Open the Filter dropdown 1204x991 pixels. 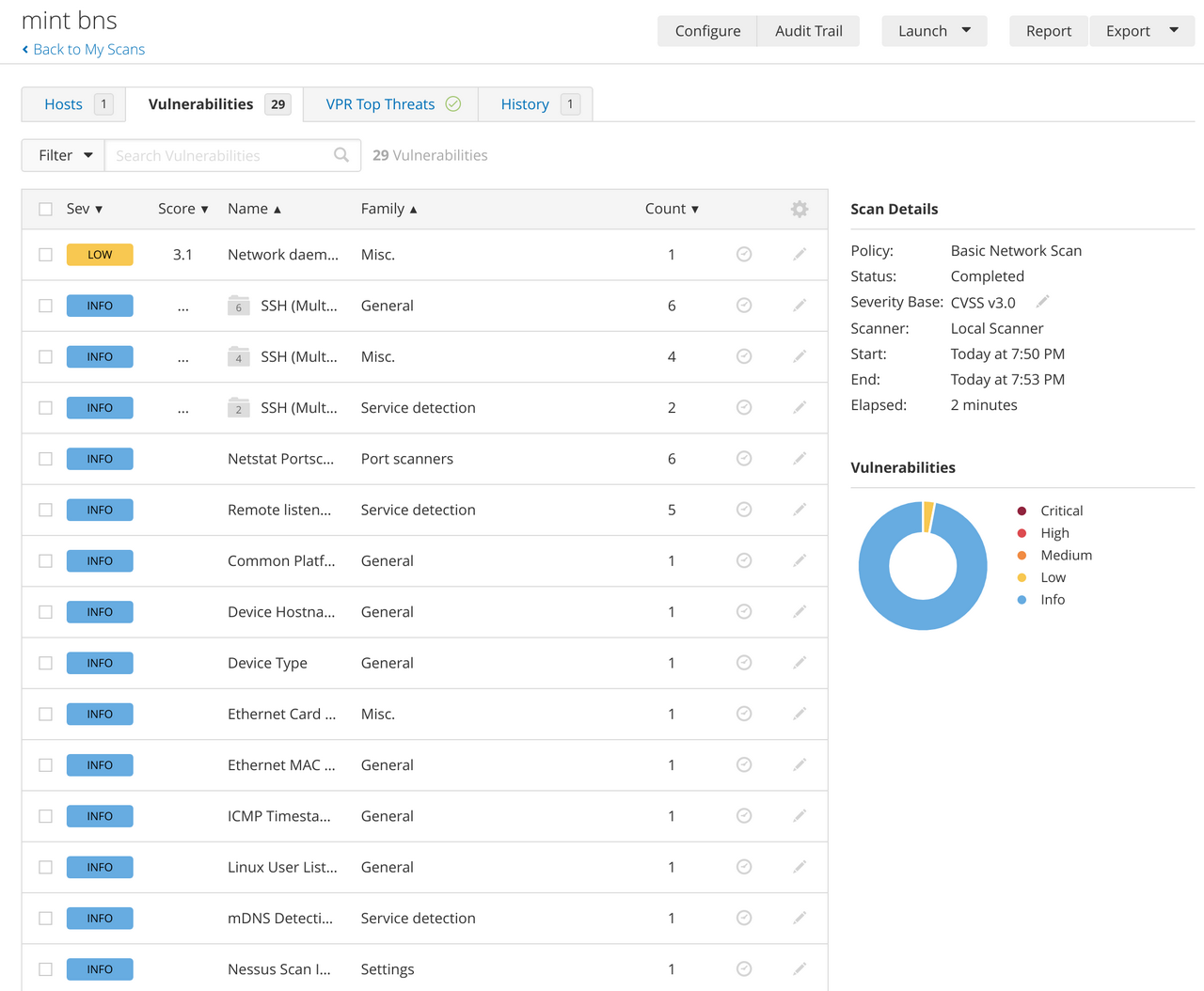tap(64, 155)
